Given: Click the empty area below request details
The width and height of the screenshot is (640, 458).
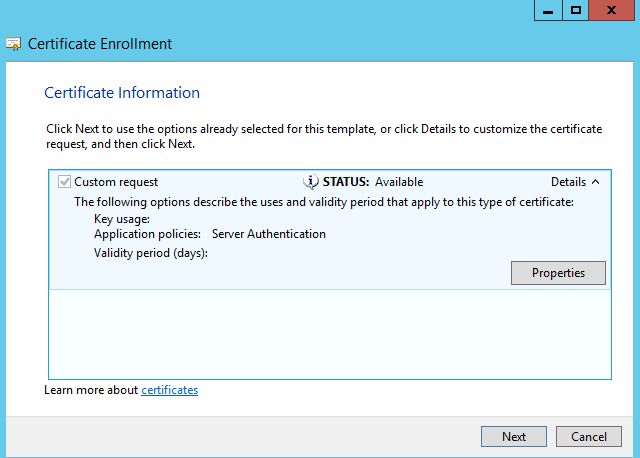Looking at the screenshot, I should coord(330,334).
